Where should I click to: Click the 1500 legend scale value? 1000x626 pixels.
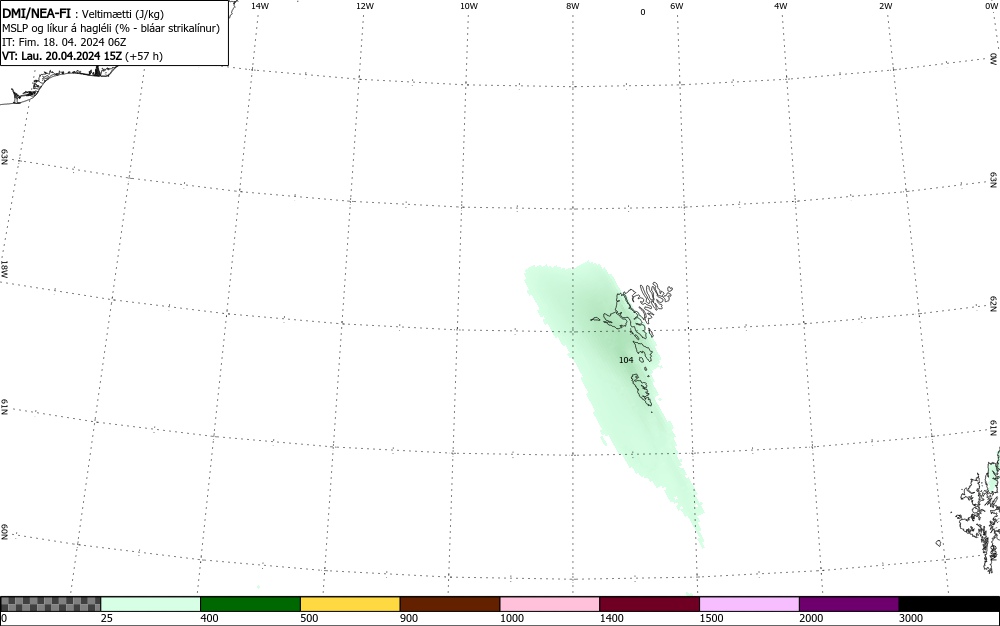coord(711,618)
